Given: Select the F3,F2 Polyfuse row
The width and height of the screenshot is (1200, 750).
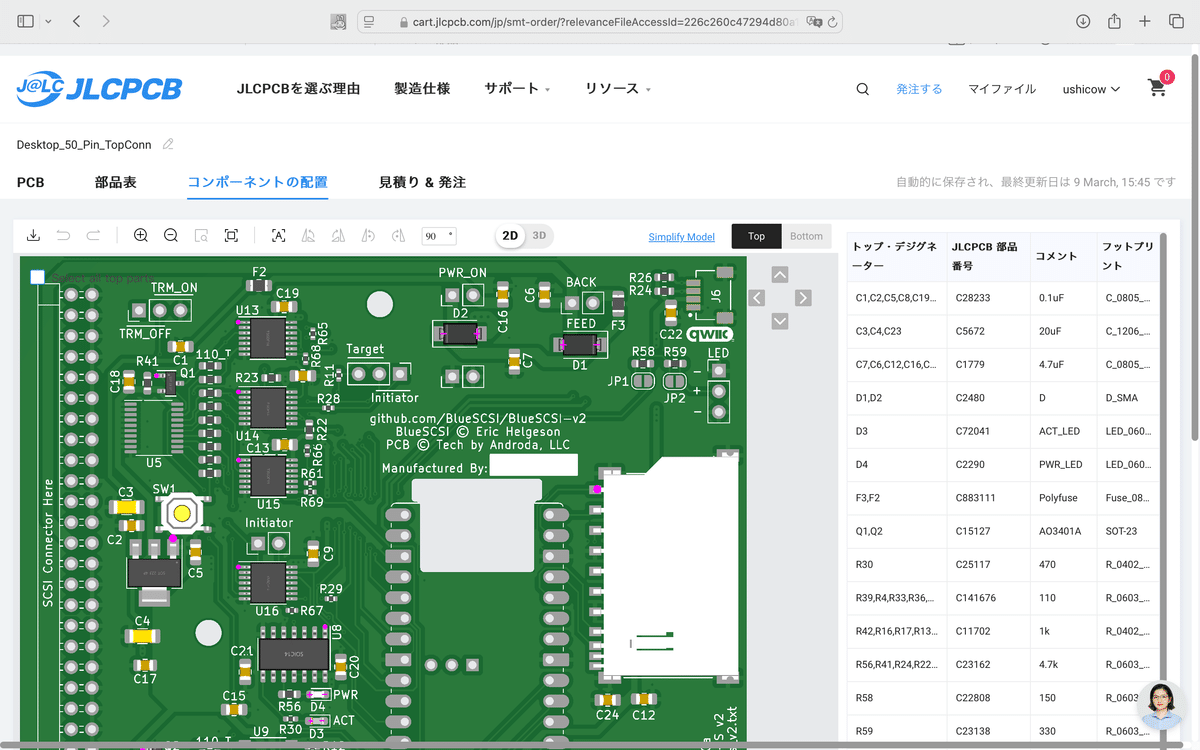Looking at the screenshot, I should [x=1003, y=498].
